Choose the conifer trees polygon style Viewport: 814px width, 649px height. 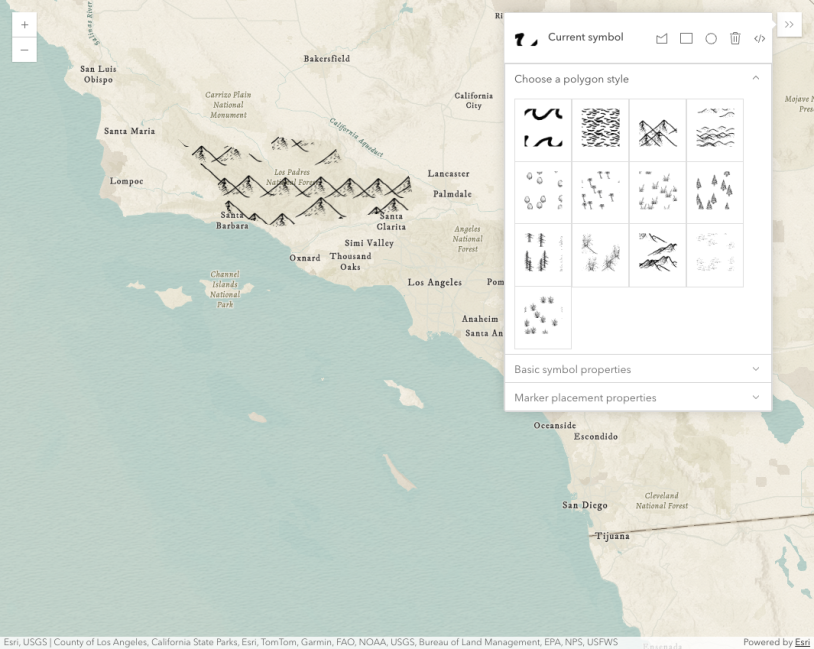coord(715,191)
